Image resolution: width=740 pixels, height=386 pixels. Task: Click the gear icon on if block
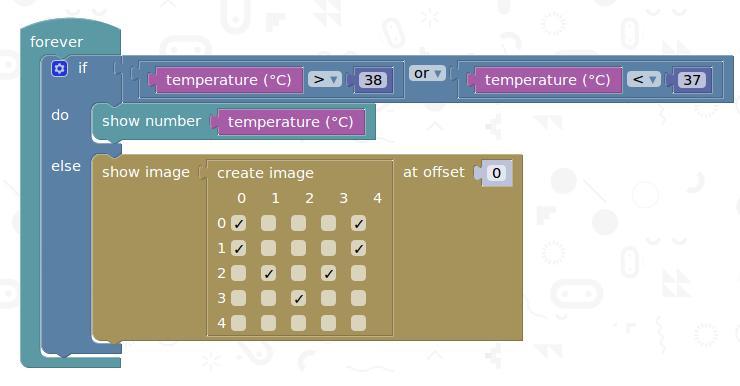pyautogui.click(x=59, y=68)
